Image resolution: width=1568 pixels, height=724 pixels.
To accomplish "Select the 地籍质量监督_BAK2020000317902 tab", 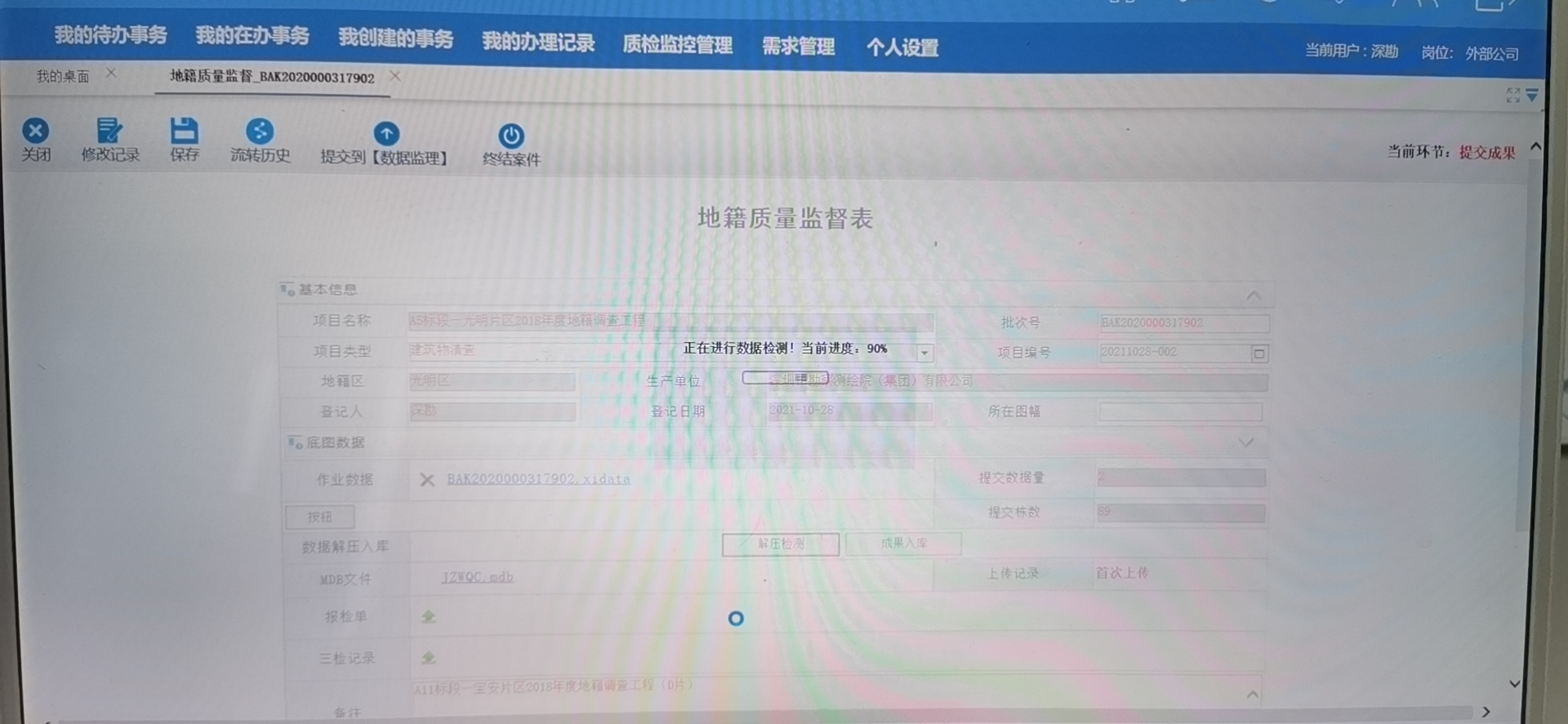I will tap(272, 77).
